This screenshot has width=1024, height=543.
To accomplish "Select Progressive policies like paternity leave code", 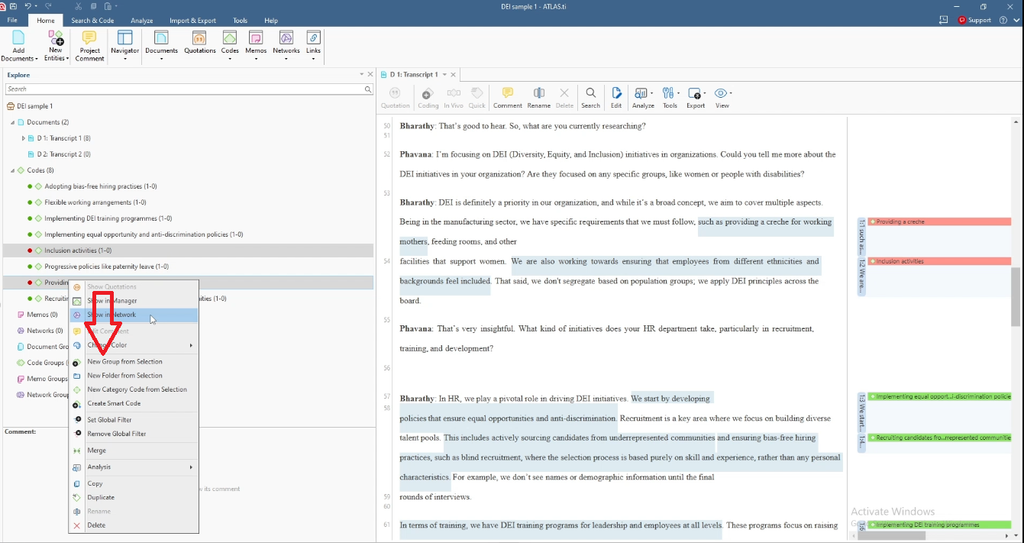I will [x=106, y=267].
